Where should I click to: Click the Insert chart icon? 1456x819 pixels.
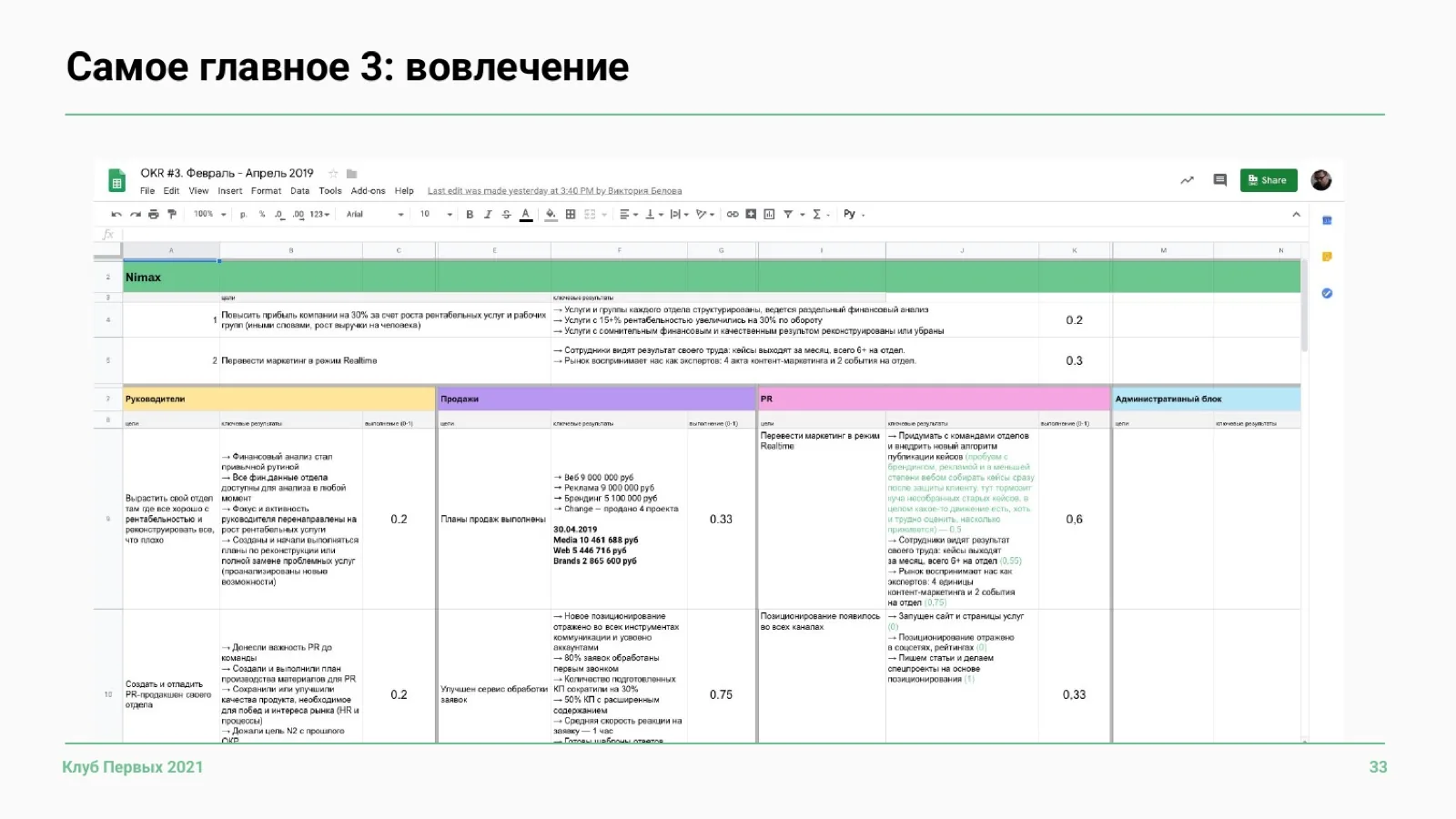769,215
